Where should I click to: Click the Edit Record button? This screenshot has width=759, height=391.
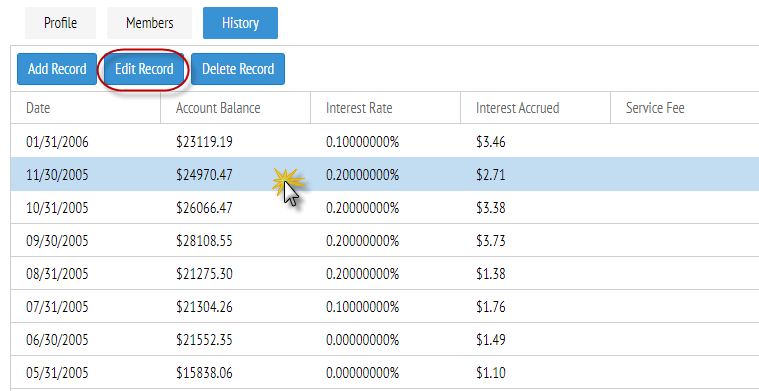pos(144,69)
